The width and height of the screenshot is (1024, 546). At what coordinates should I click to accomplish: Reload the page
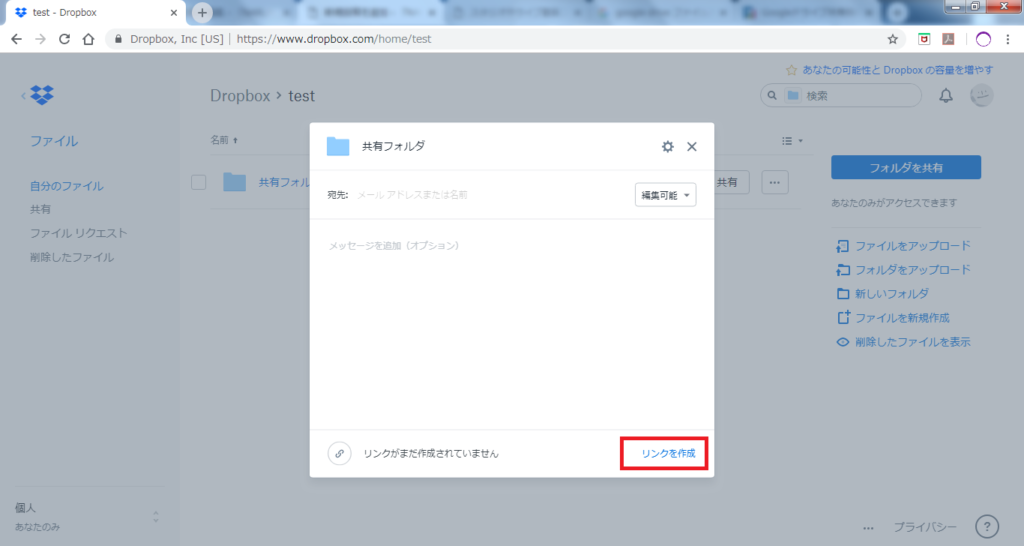pos(64,39)
